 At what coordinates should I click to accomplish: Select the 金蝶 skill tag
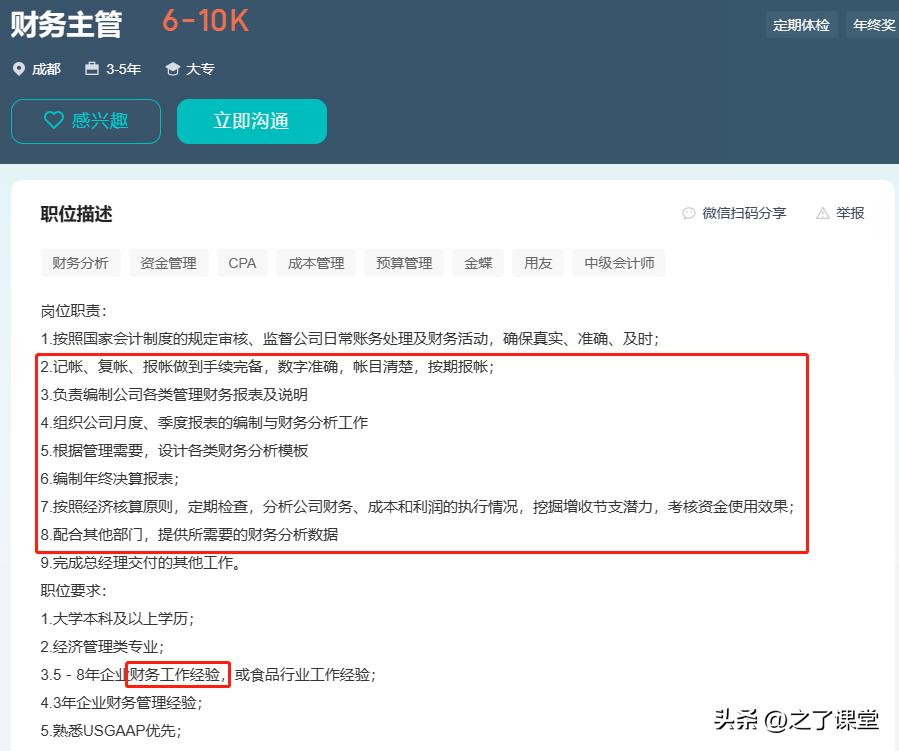pos(478,263)
